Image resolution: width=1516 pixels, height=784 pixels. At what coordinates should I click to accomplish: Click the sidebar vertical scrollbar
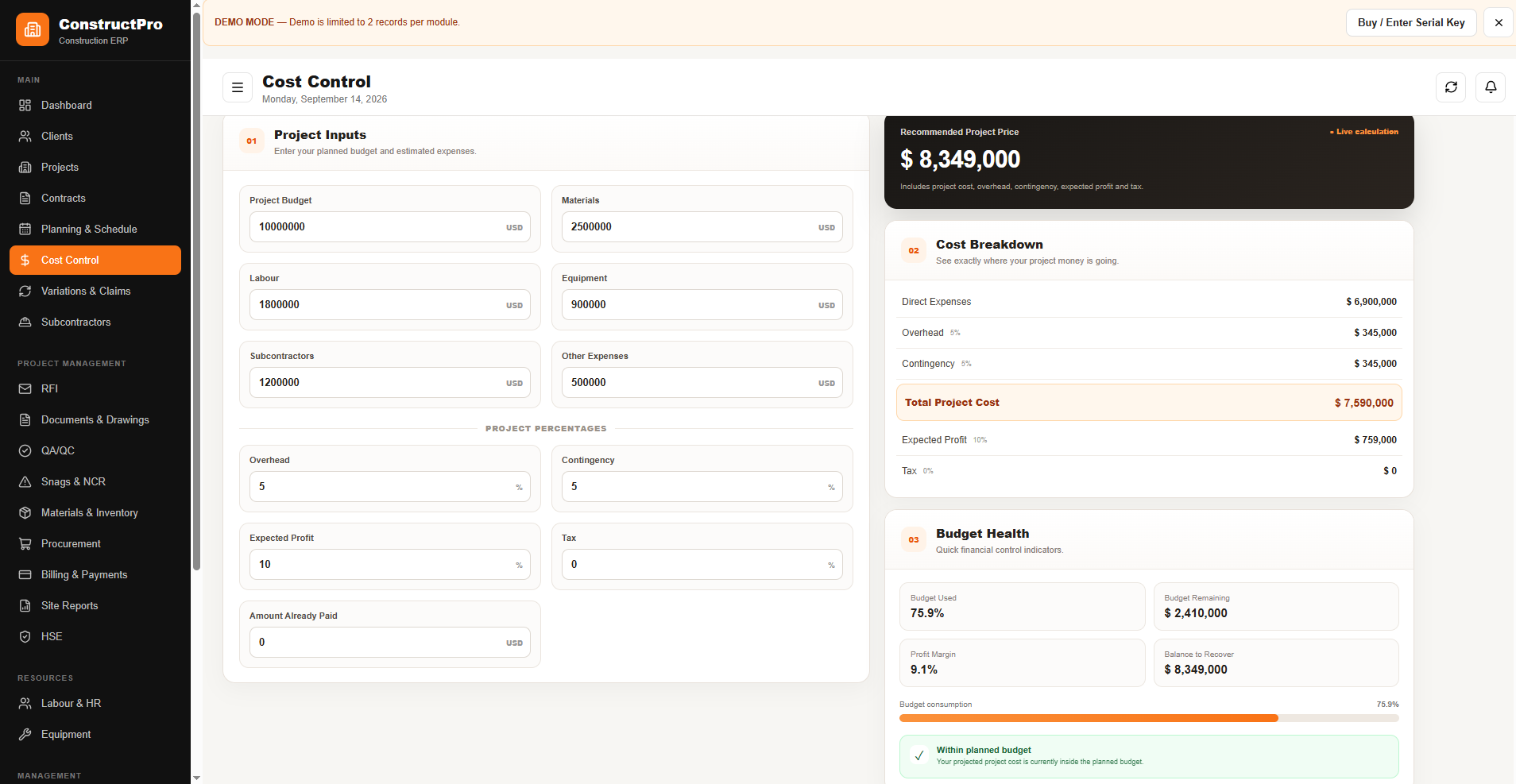[x=196, y=290]
